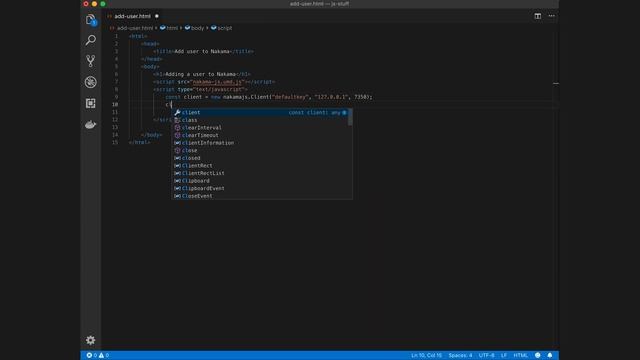Click the "defaultkey" string in code

coord(290,97)
